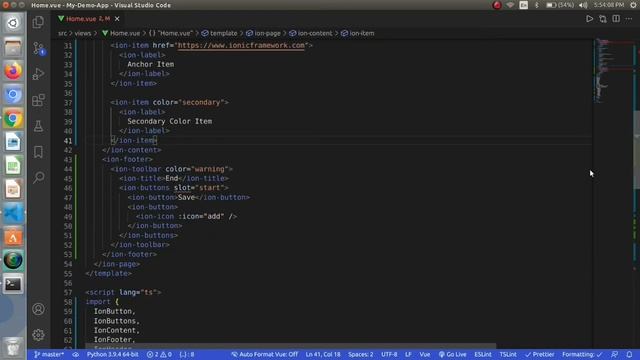The height and width of the screenshot is (360, 640).
Task: Open the notifications bell
Action: tap(629, 354)
